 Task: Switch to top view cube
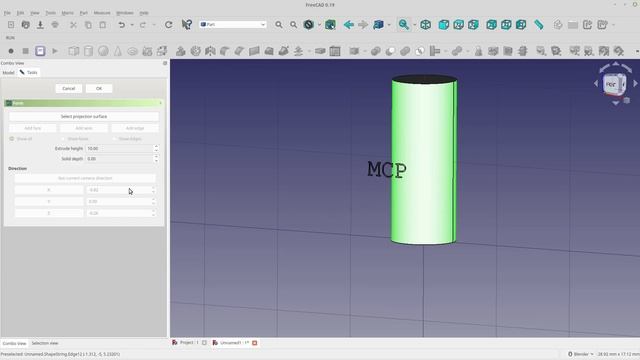pyautogui.click(x=458, y=25)
